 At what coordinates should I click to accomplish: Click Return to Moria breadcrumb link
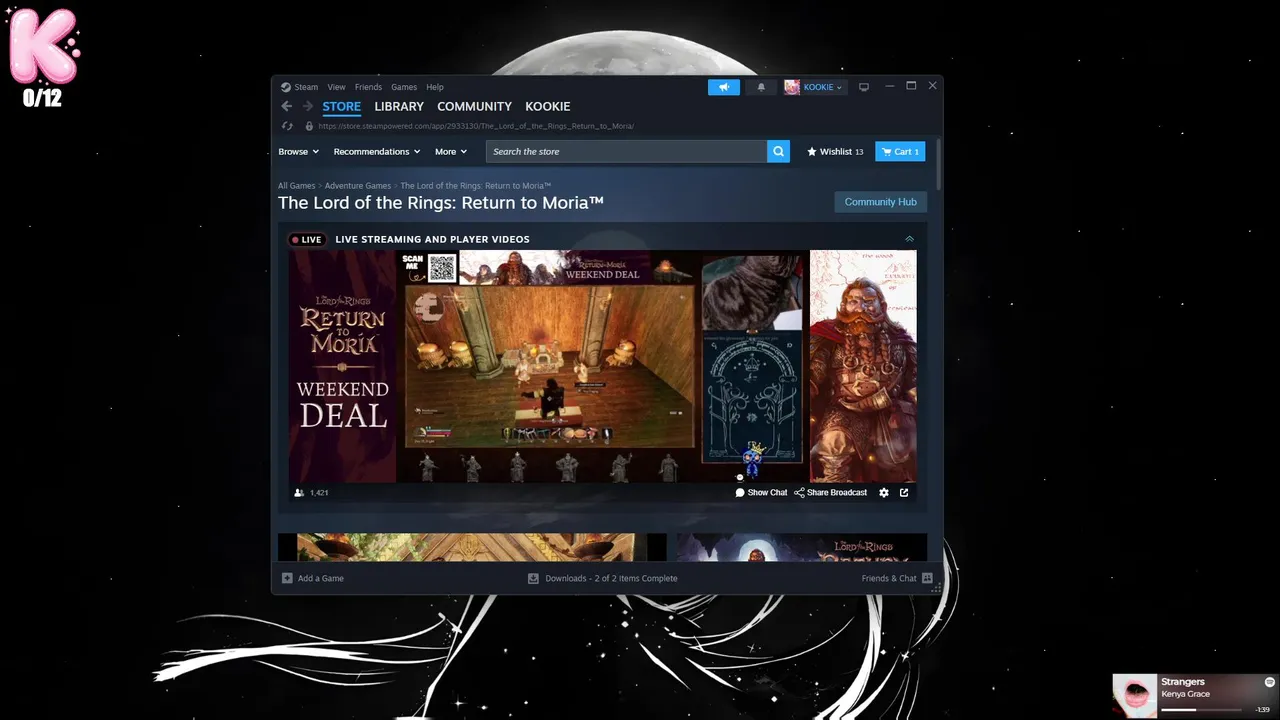[475, 186]
